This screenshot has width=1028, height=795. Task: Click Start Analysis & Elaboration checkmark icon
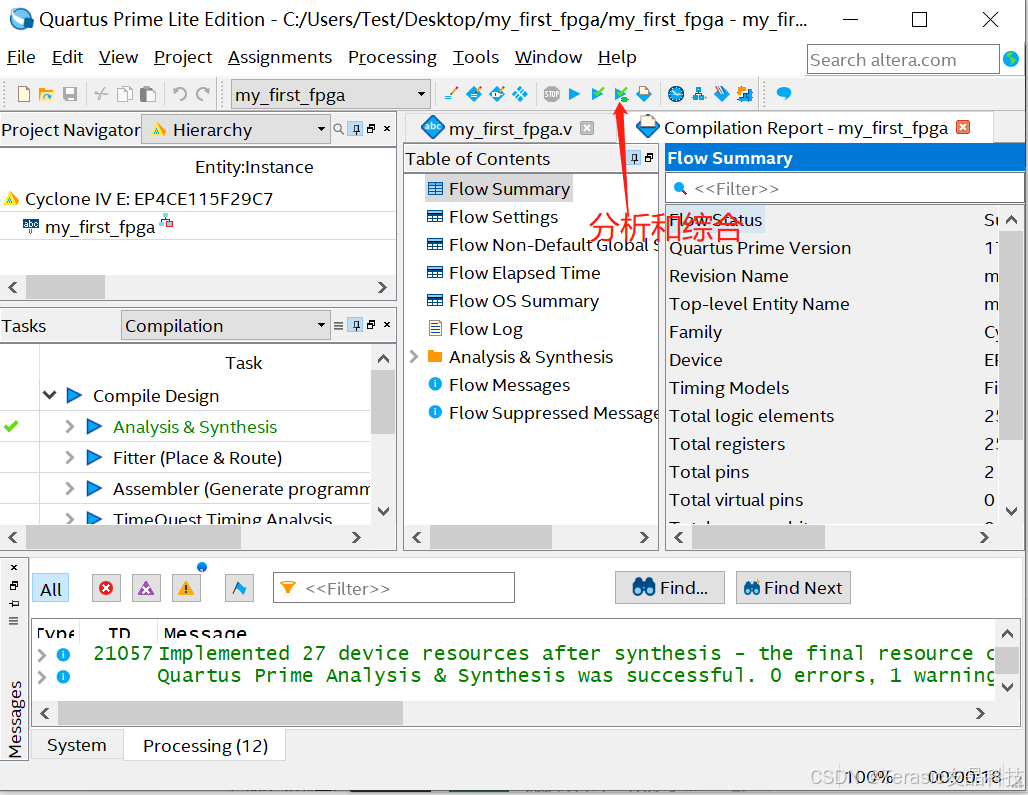pos(597,94)
